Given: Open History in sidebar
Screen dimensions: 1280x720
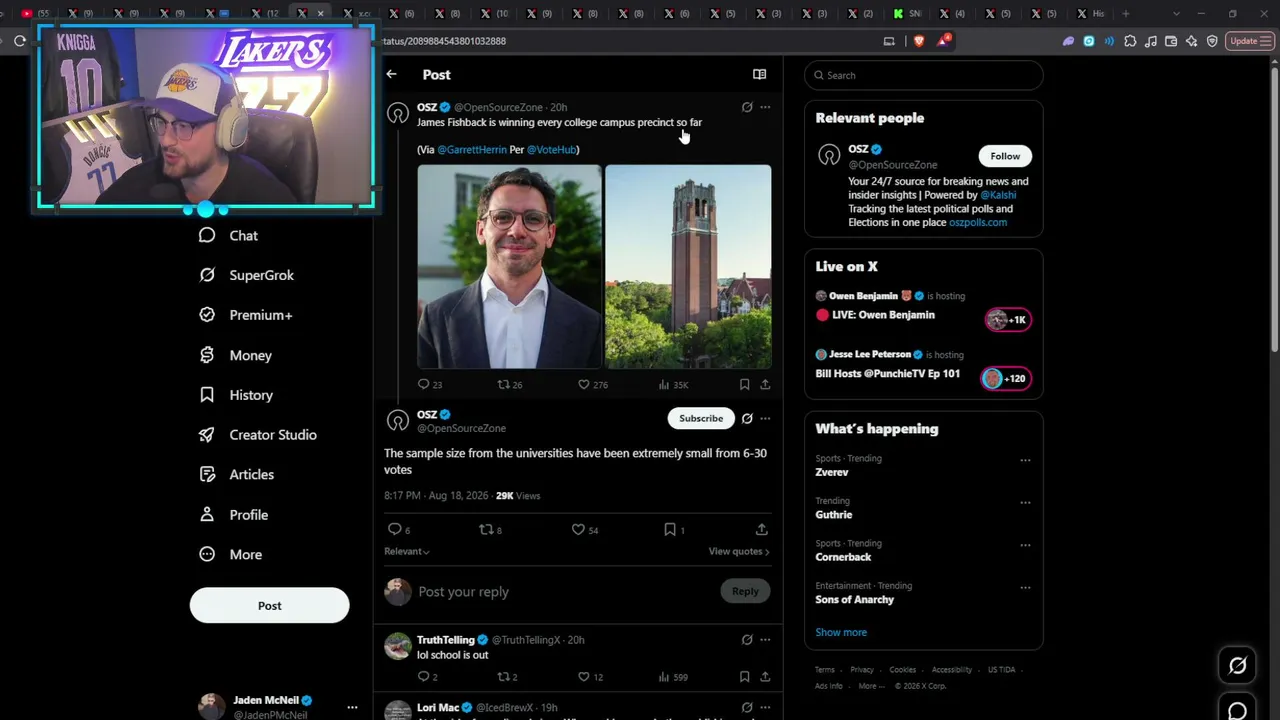Looking at the screenshot, I should [236, 395].
